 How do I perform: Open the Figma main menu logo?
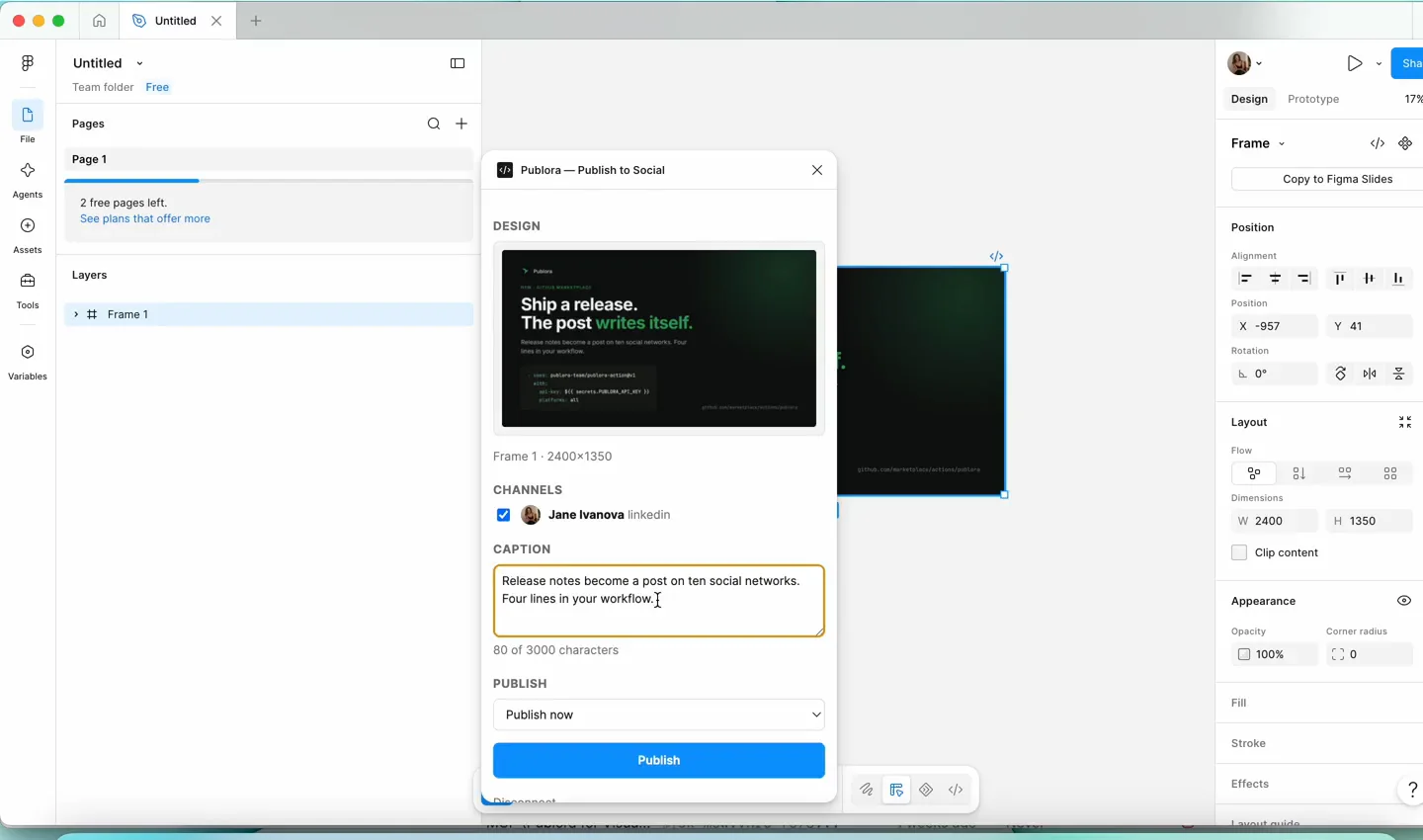point(28,63)
